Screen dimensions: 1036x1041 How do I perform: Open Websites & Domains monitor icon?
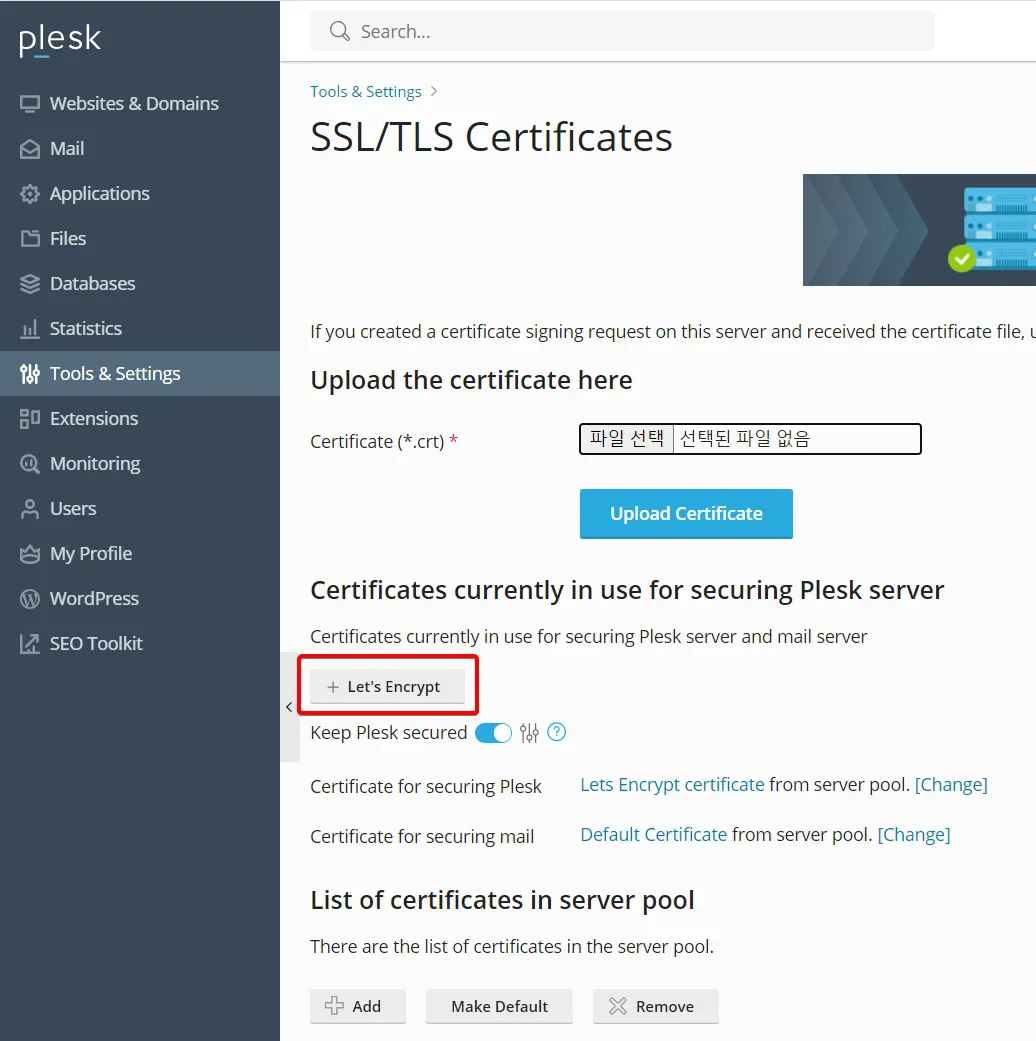point(30,104)
